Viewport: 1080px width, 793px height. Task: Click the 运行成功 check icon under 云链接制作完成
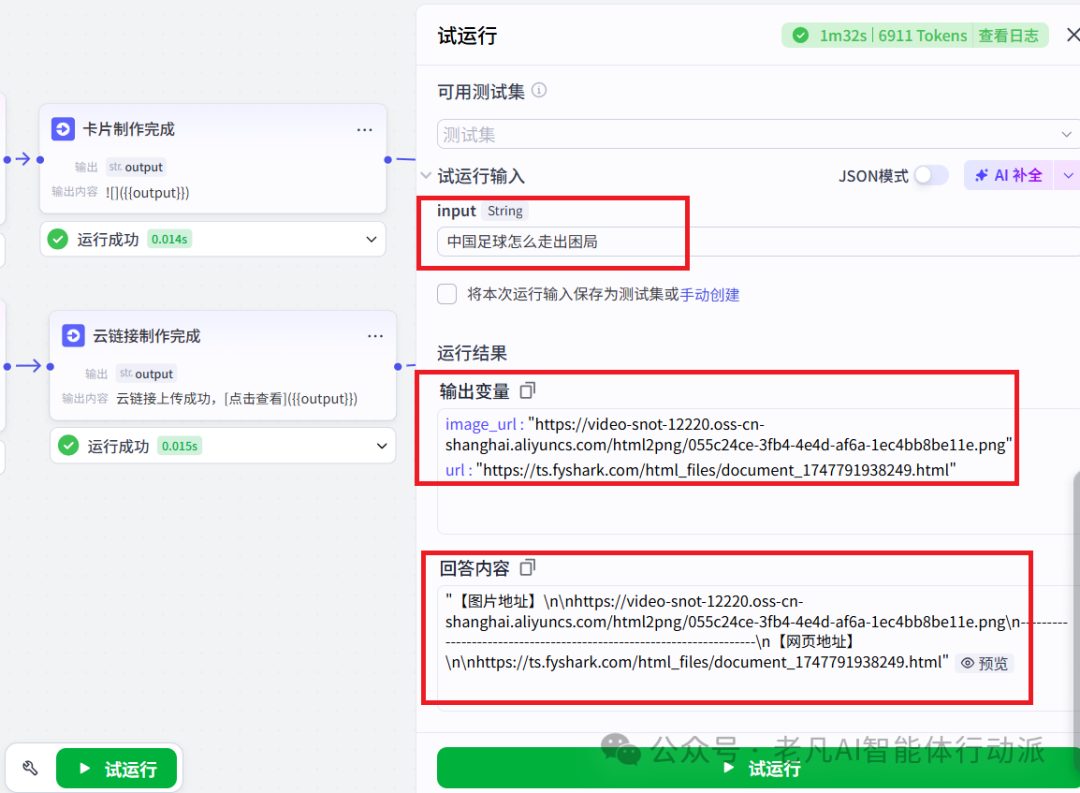pos(68,446)
